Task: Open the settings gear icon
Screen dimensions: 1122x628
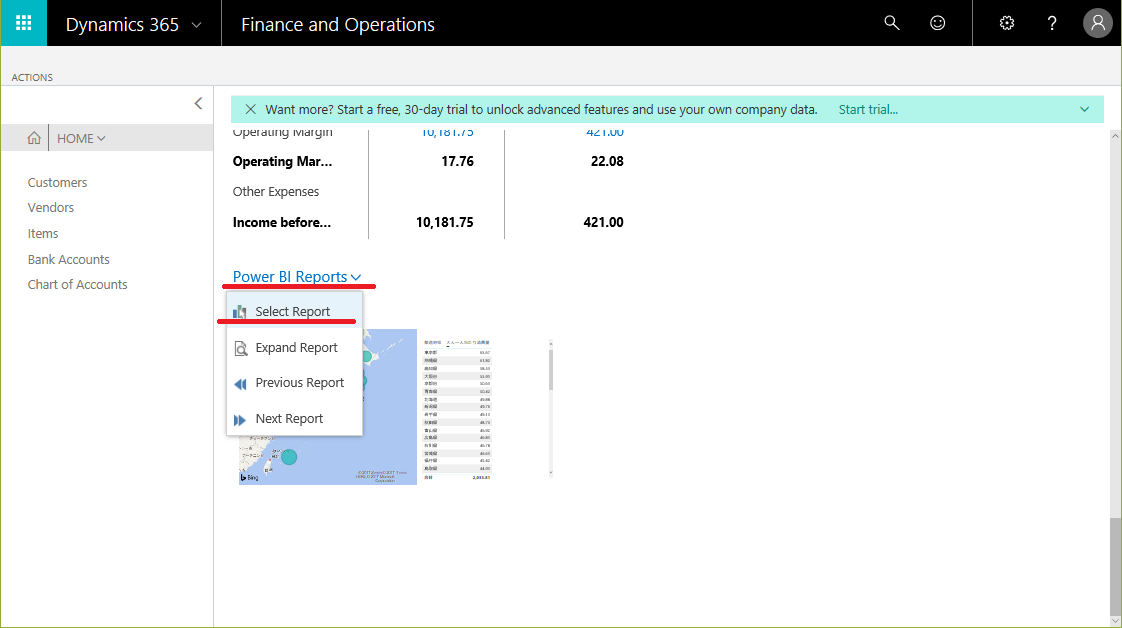Action: [x=1007, y=24]
